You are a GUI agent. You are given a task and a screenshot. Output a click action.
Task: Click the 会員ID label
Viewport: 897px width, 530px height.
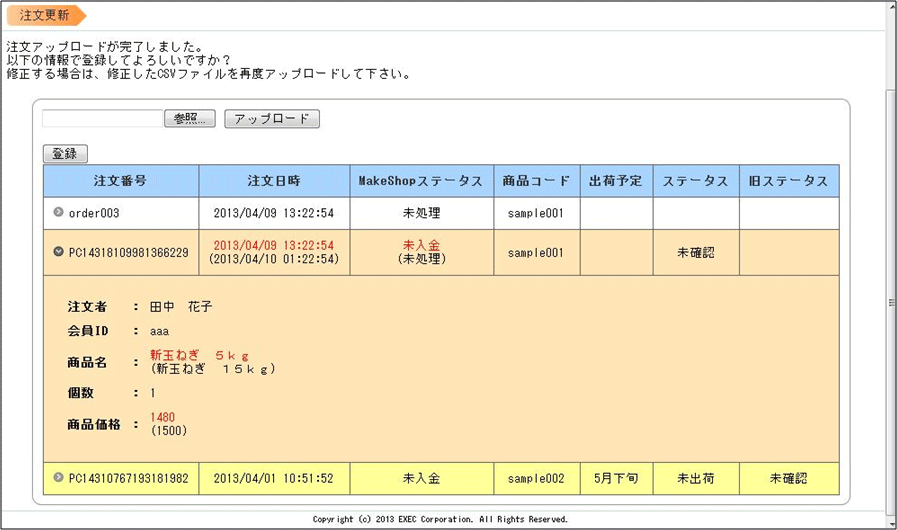88,331
